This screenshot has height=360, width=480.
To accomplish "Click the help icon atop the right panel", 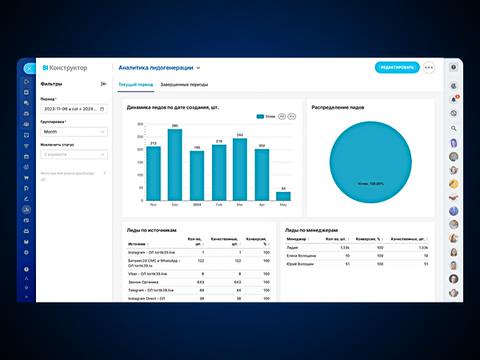I will tap(454, 67).
